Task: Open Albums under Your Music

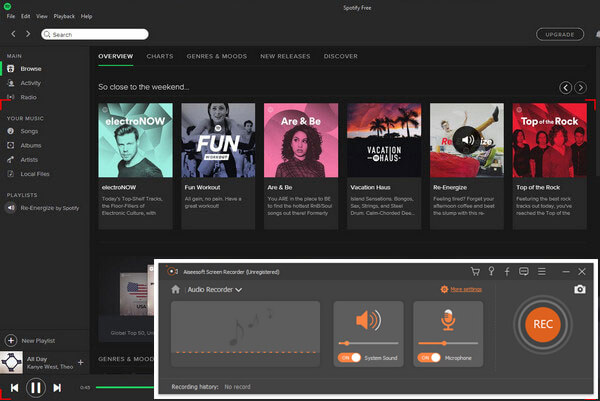Action: (x=31, y=145)
